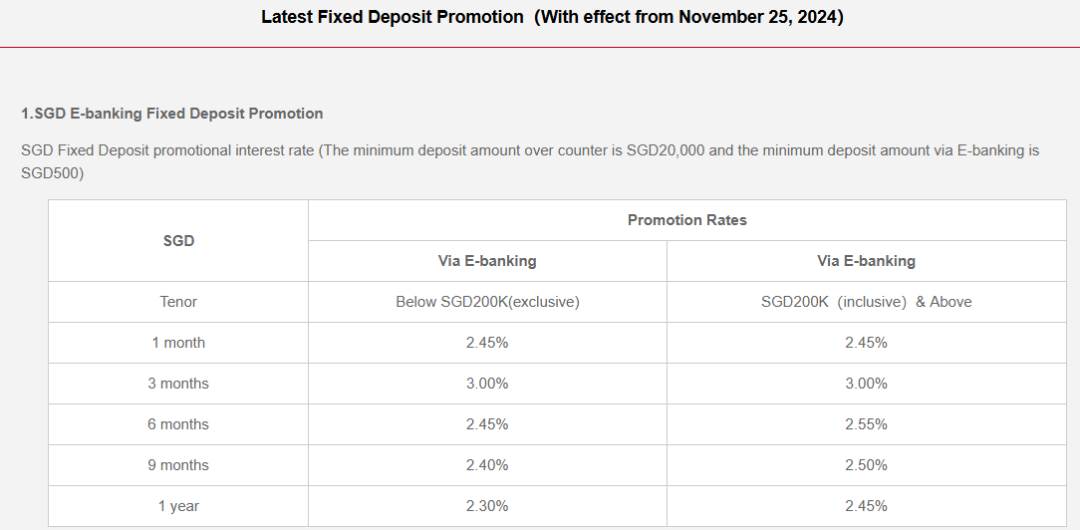The image size is (1080, 530).
Task: Click the 2.55% rate for 6 months
Action: pyautogui.click(x=866, y=424)
